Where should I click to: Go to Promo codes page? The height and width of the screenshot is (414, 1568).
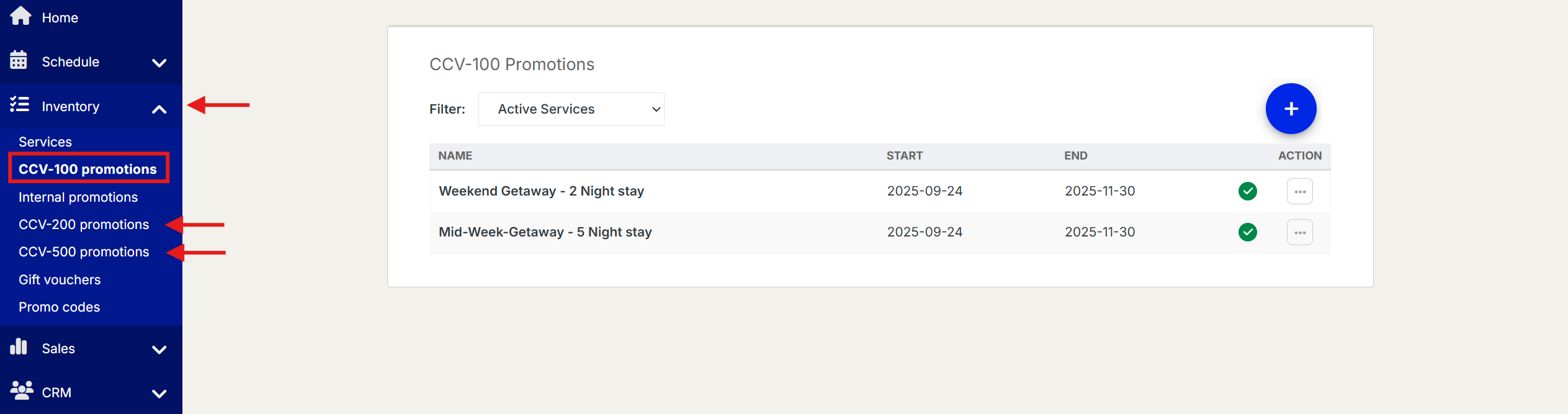pyautogui.click(x=59, y=307)
